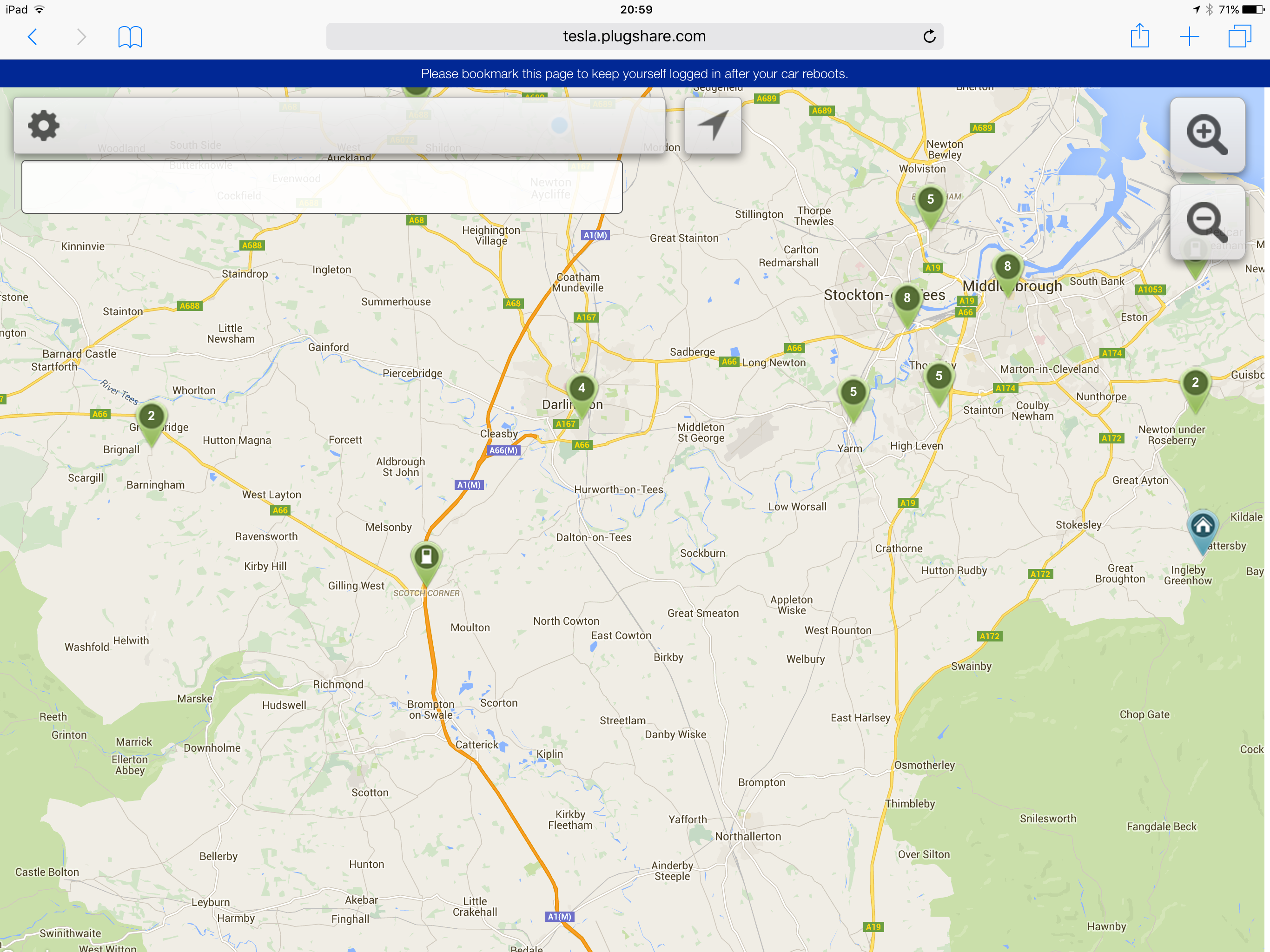Reload the page with the refresh icon
Image resolution: width=1270 pixels, height=952 pixels.
929,37
